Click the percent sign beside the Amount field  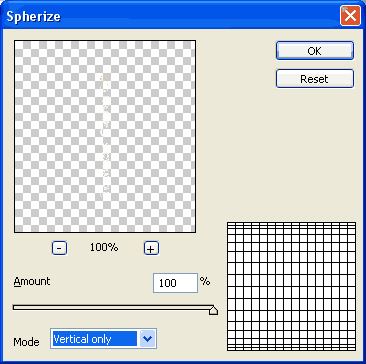coord(205,281)
